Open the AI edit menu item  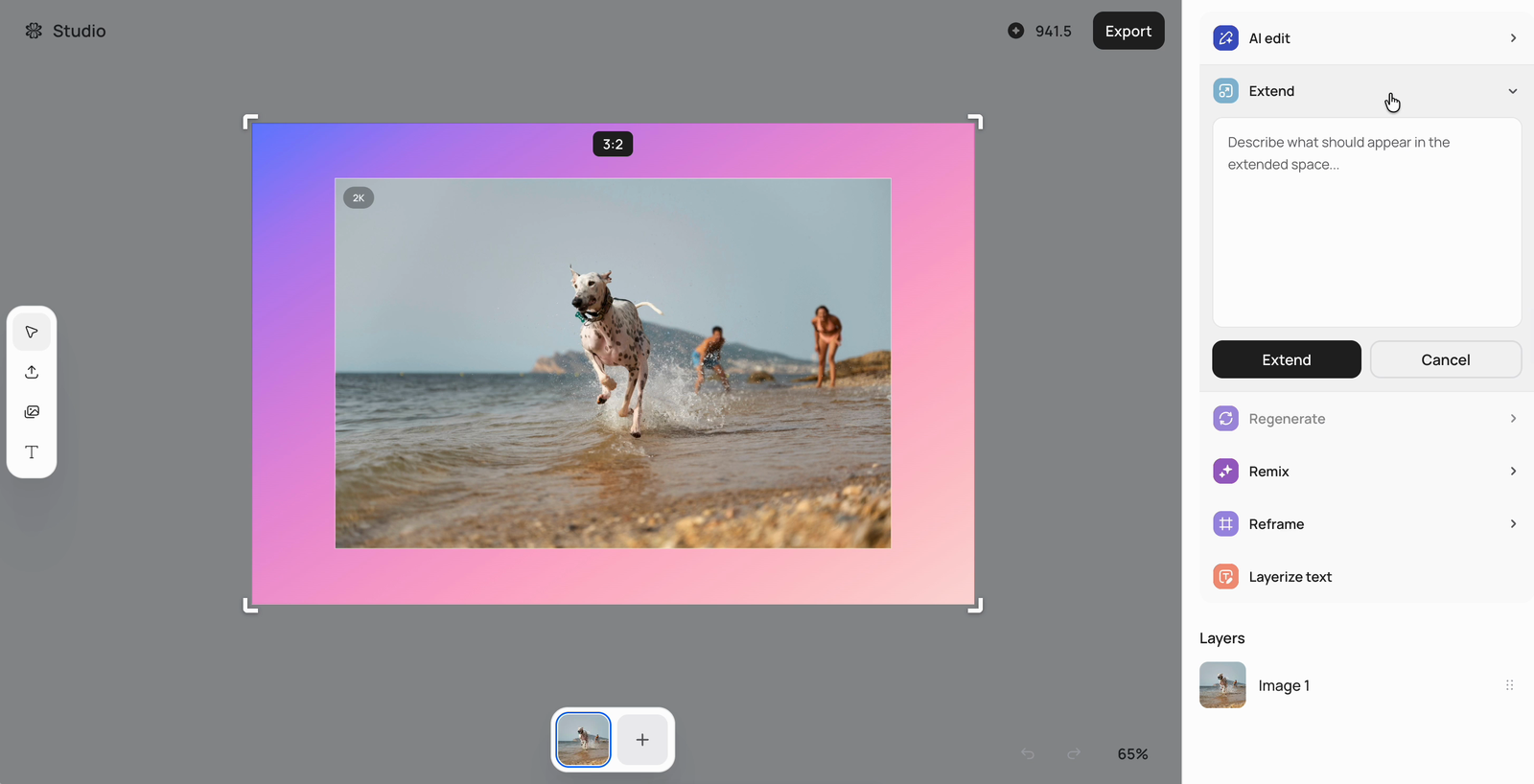1366,38
